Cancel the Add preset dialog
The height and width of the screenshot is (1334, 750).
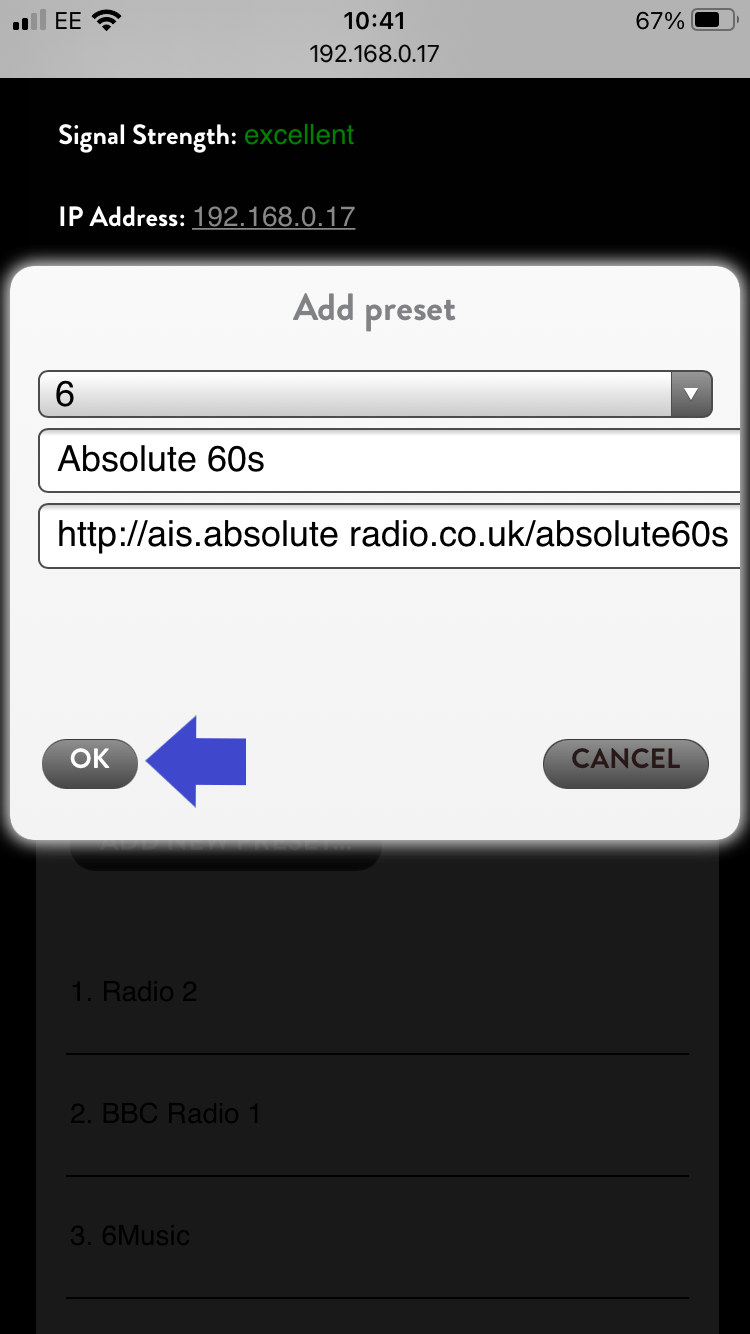point(625,763)
